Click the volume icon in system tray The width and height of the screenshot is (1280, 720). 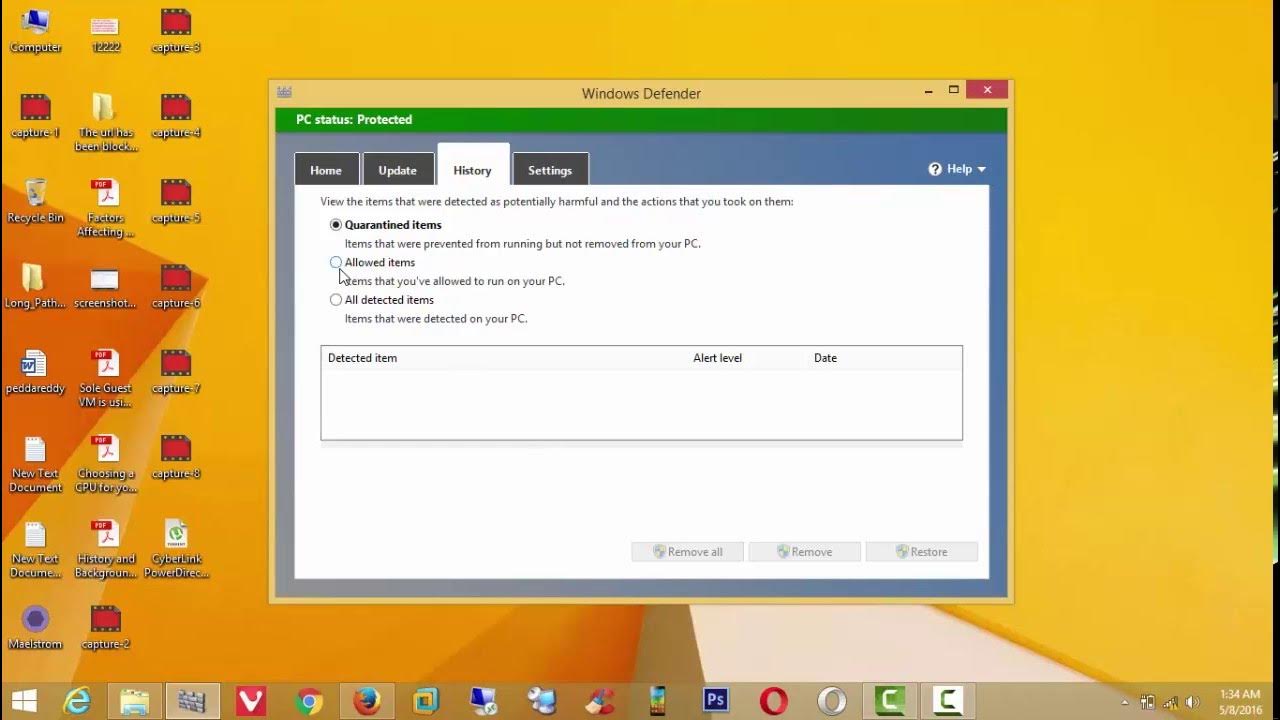[x=1192, y=702]
